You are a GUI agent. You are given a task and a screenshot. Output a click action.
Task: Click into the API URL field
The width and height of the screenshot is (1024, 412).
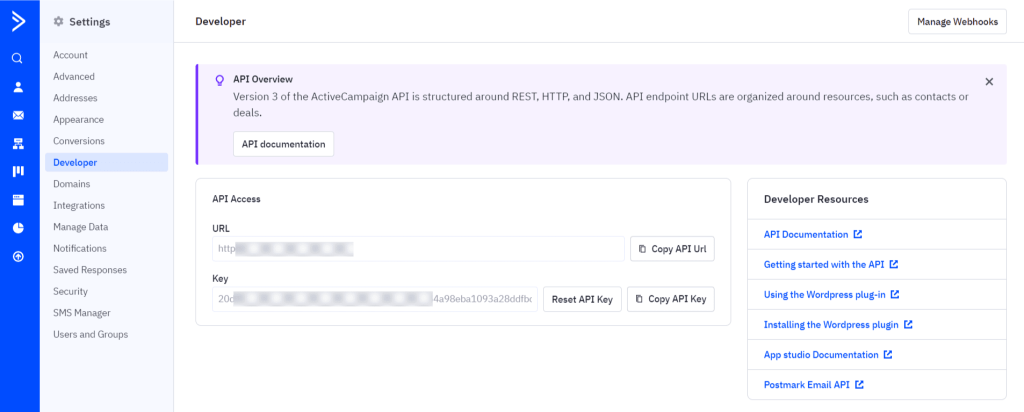pos(418,249)
